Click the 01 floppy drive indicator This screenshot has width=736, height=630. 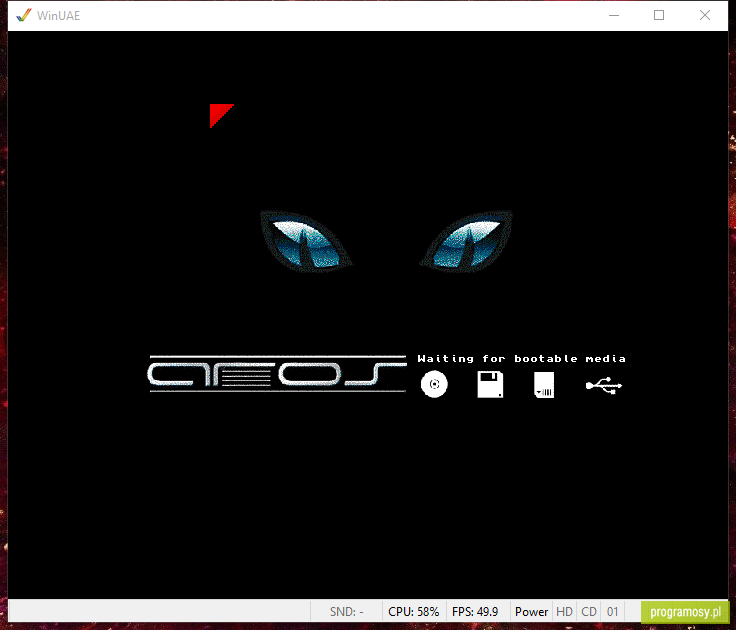coord(613,612)
